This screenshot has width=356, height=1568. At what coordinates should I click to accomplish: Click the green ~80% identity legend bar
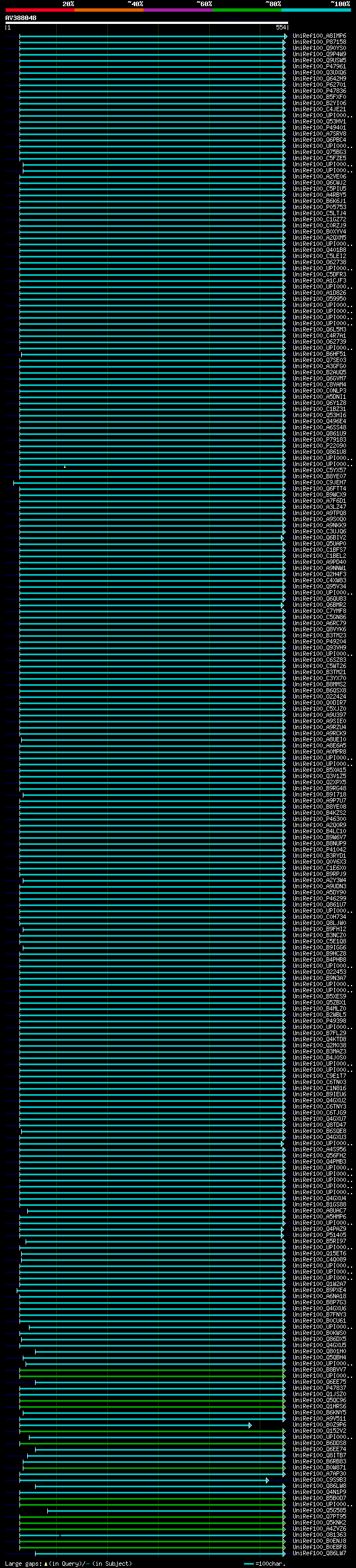pyautogui.click(x=247, y=10)
